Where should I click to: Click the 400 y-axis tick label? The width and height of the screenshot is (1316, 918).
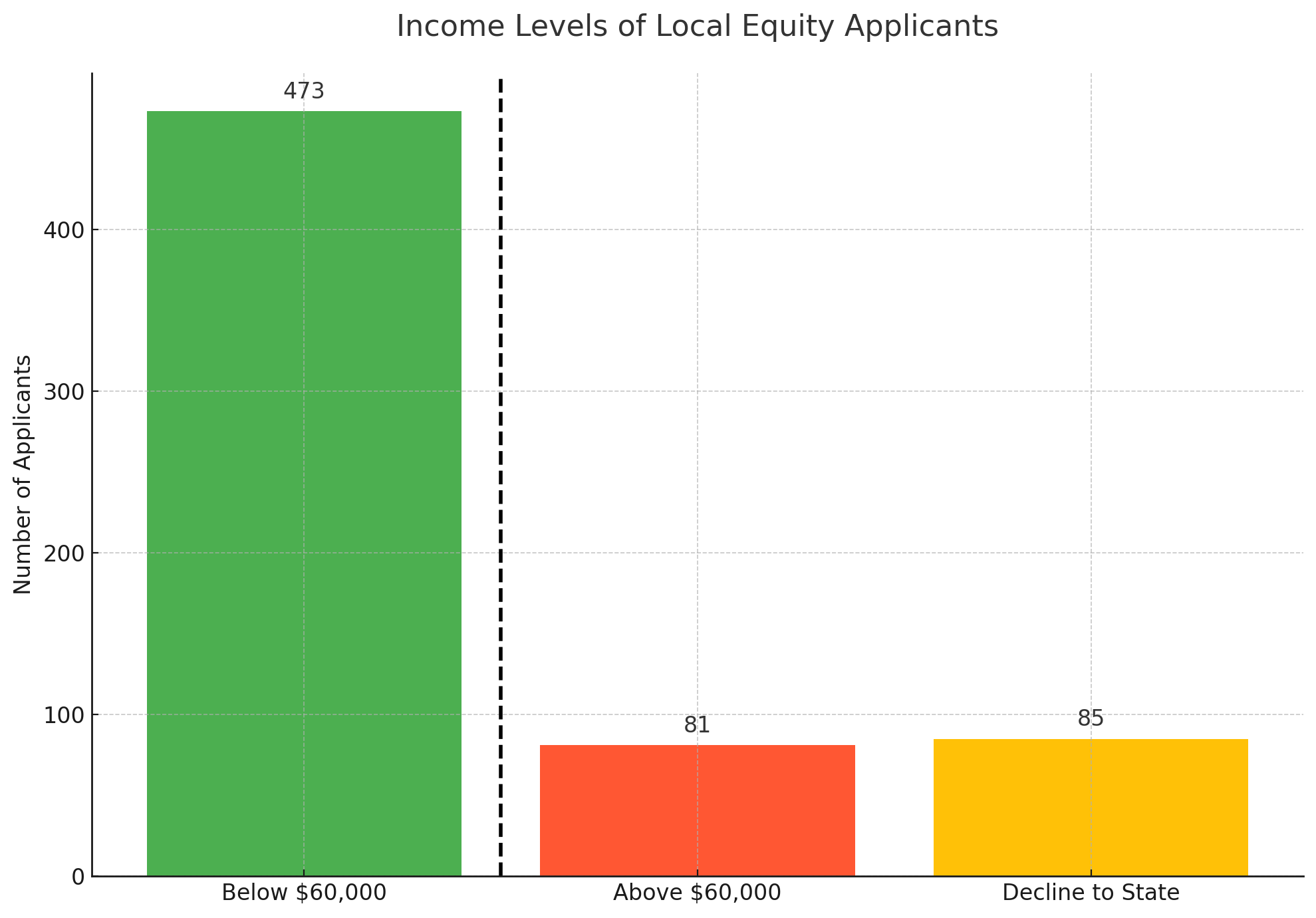point(64,230)
